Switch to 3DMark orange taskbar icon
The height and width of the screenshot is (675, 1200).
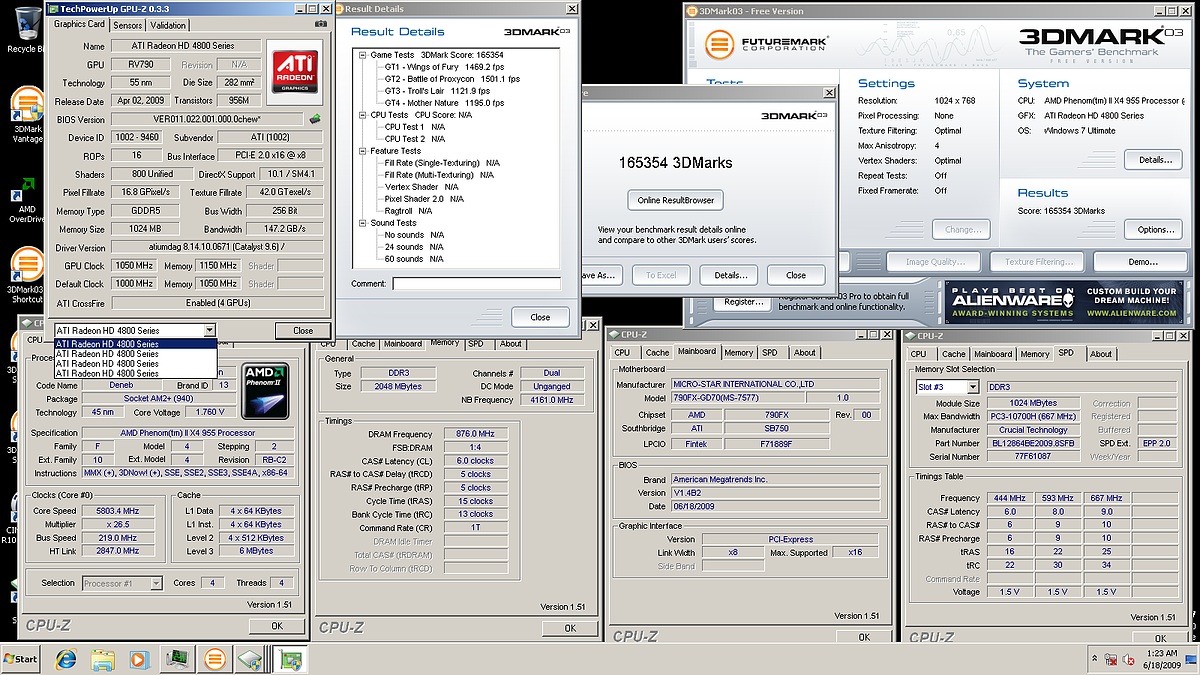click(213, 659)
